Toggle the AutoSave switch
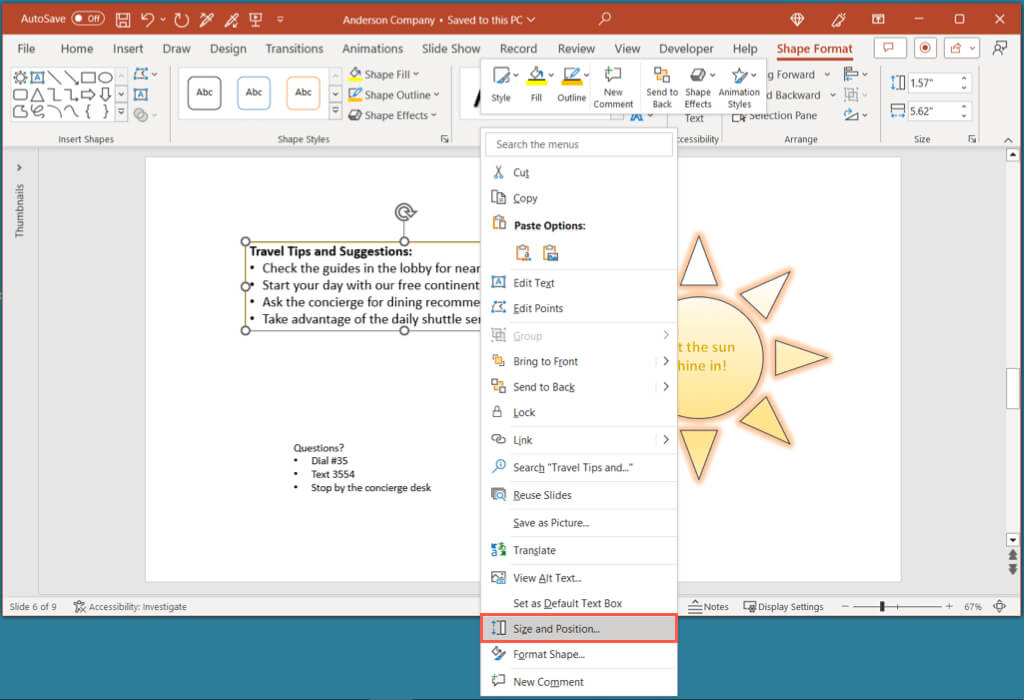Viewport: 1024px width, 700px height. click(88, 19)
